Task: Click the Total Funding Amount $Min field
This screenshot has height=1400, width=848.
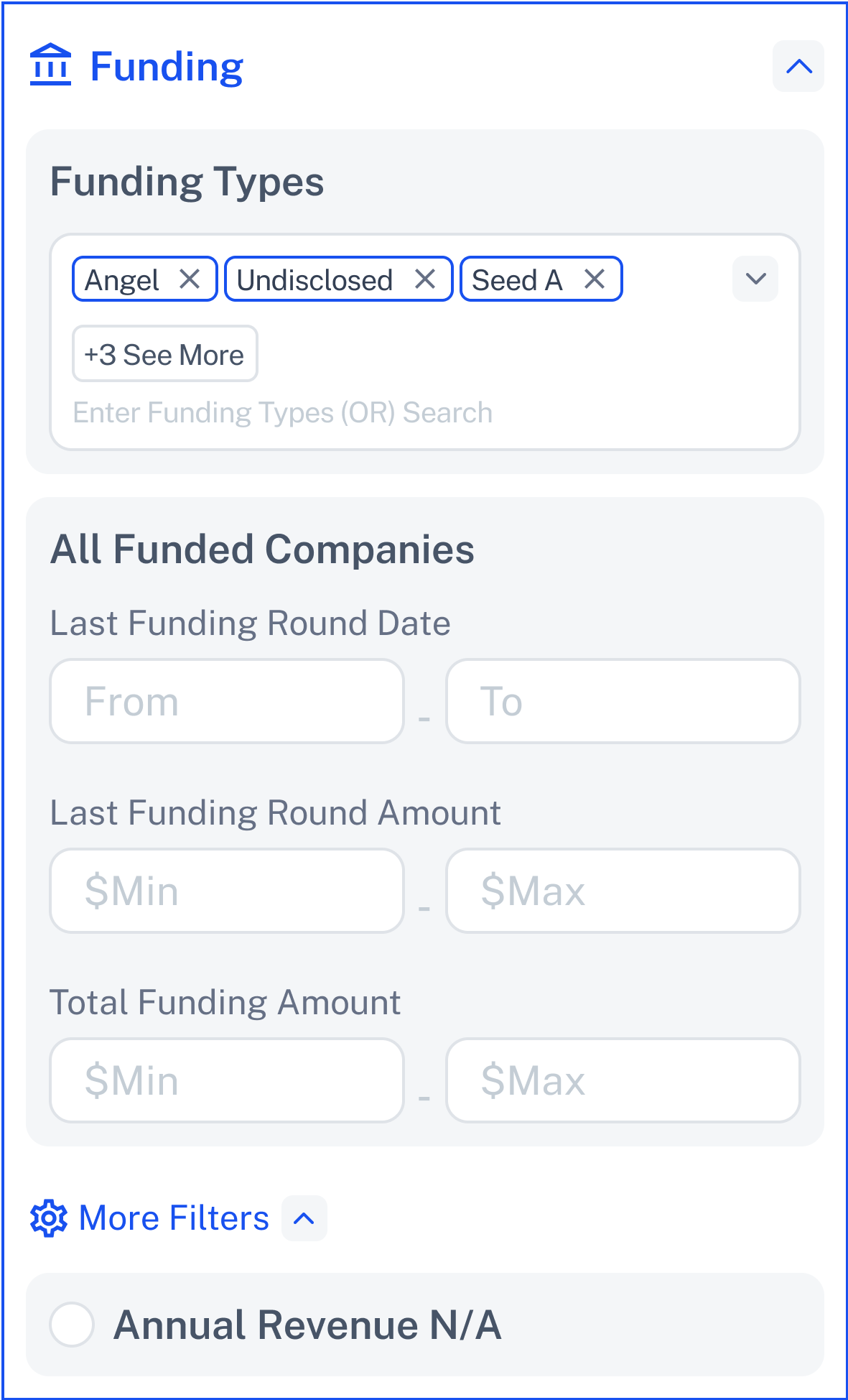Action: tap(227, 1080)
